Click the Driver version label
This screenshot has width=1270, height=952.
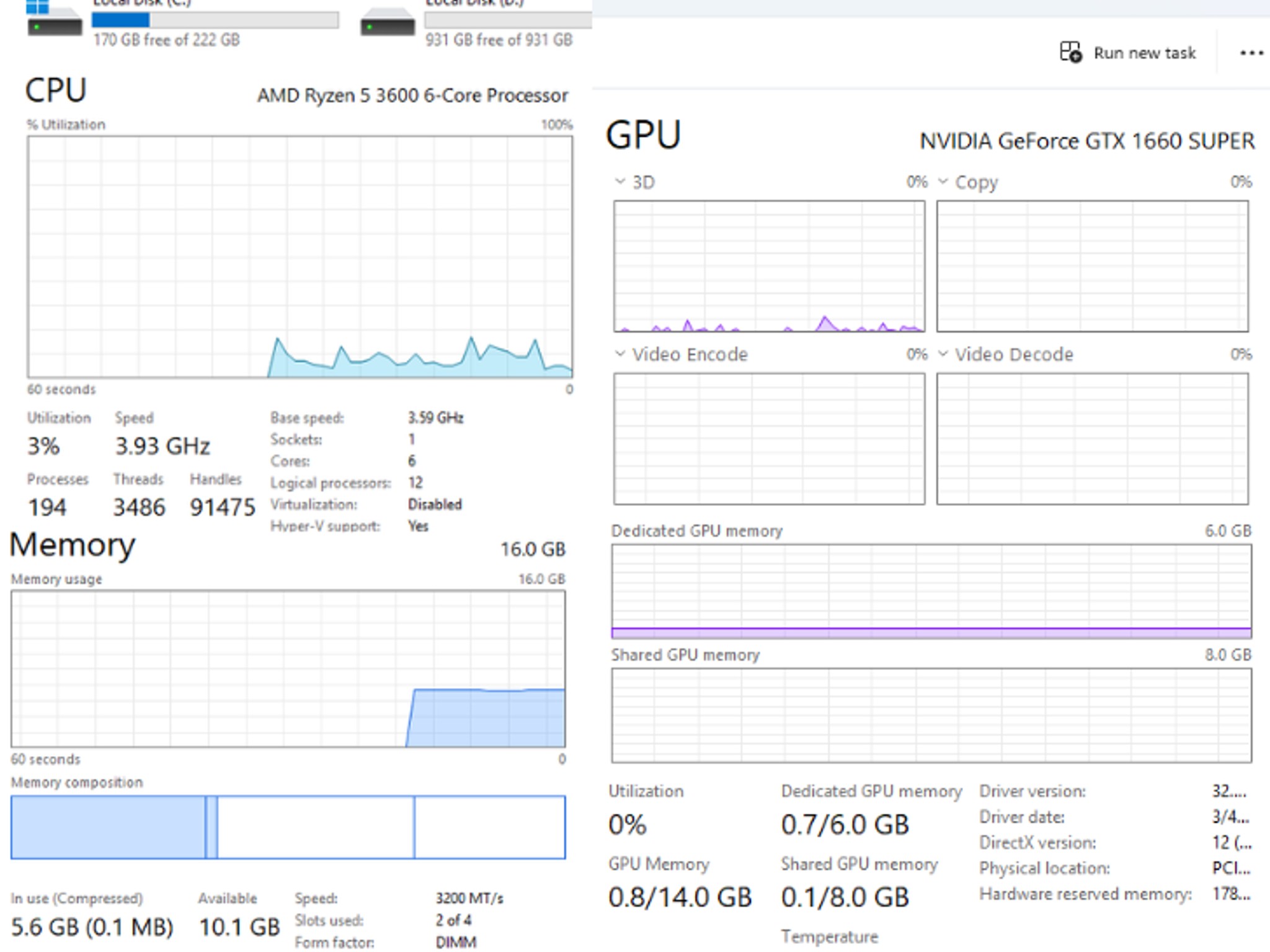pyautogui.click(x=1032, y=791)
